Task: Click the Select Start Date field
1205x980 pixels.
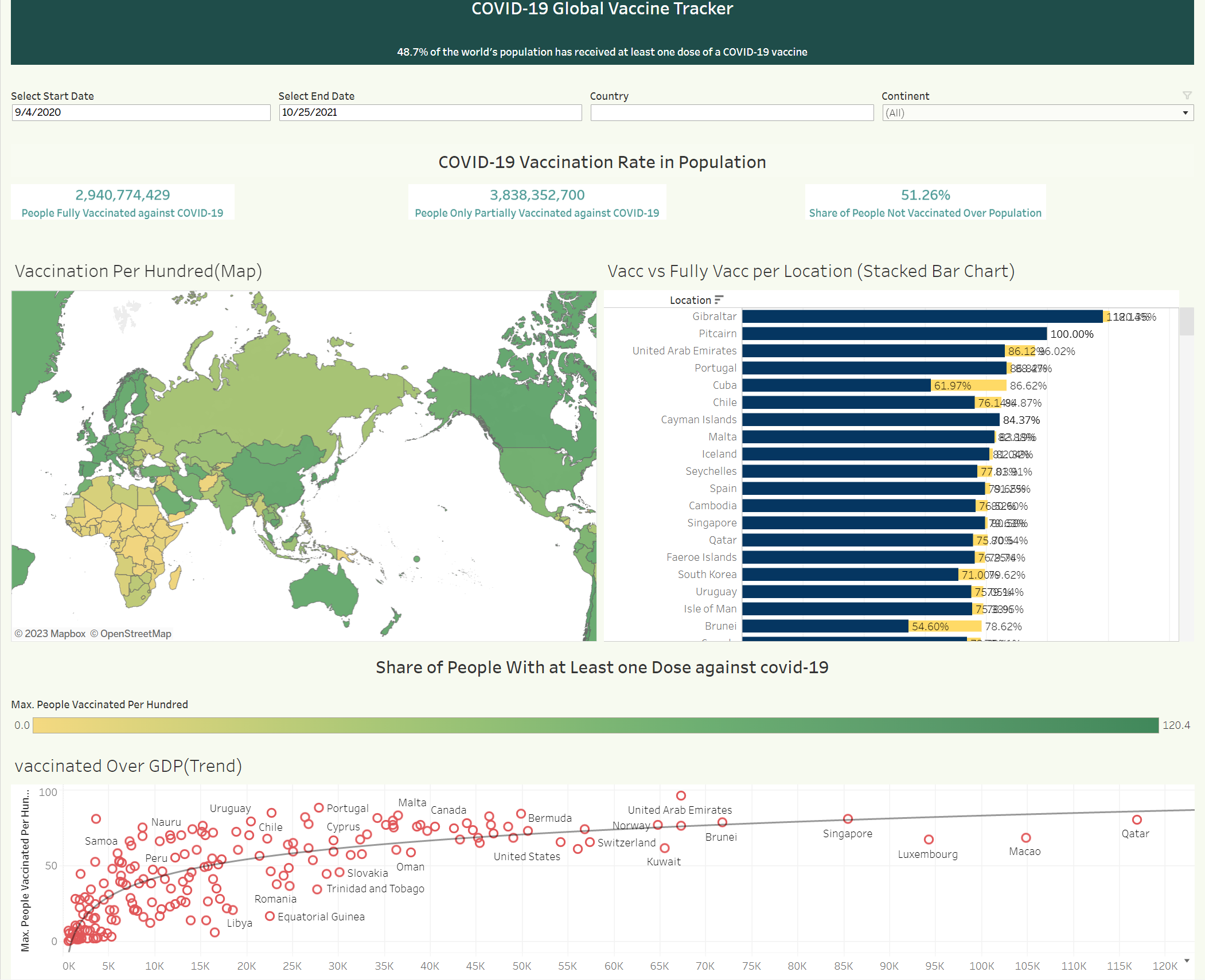Action: pyautogui.click(x=141, y=112)
